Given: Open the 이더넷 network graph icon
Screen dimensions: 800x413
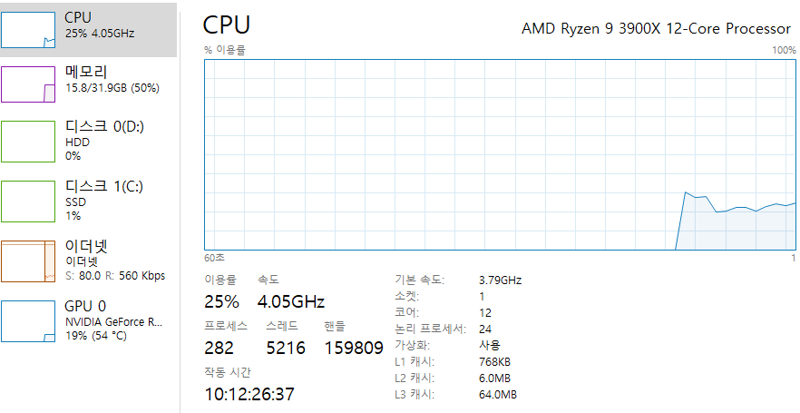Looking at the screenshot, I should click(28, 261).
